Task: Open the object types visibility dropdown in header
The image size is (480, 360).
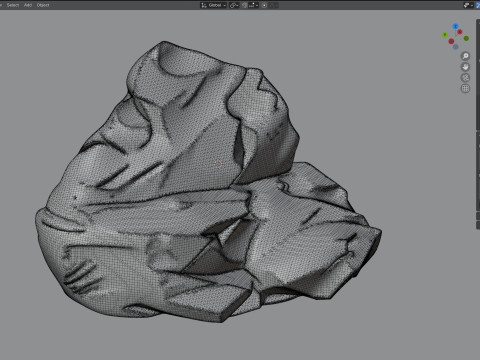Action: tap(468, 5)
